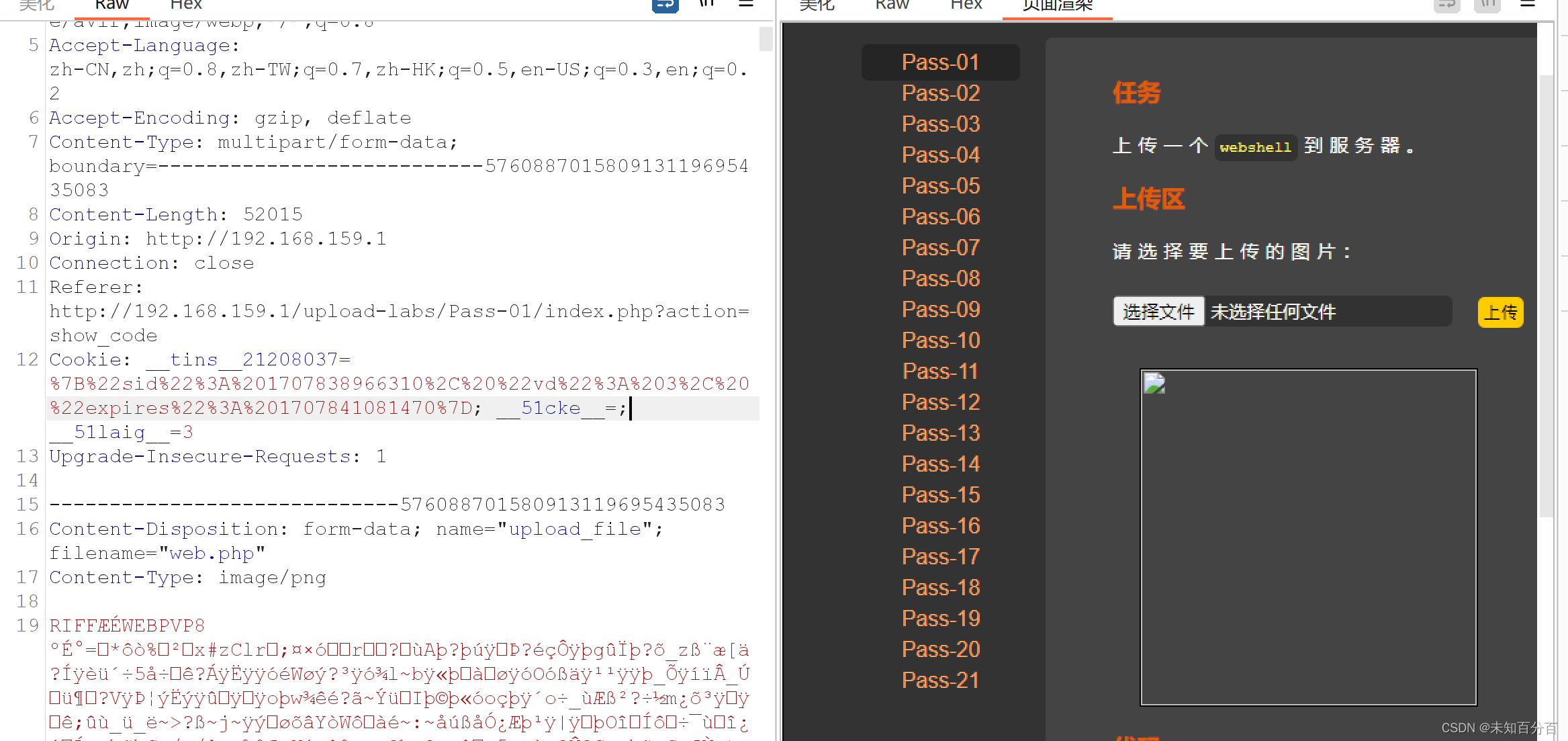Switch response view to Raw tab
The image size is (1568, 741).
coord(892,5)
